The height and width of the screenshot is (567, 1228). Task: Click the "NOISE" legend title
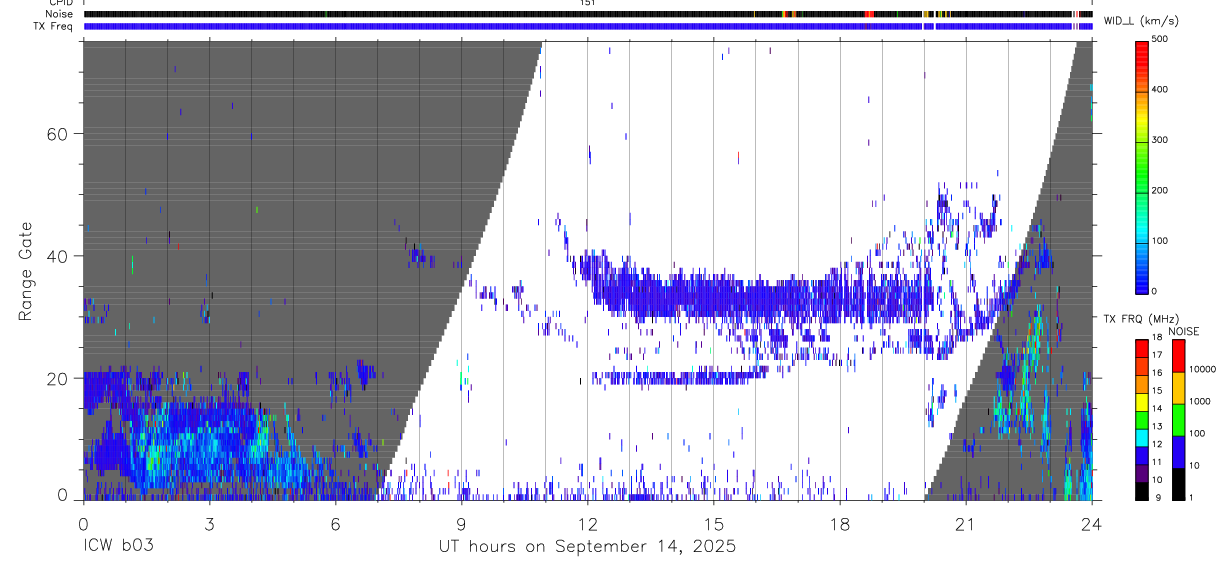(x=1184, y=331)
